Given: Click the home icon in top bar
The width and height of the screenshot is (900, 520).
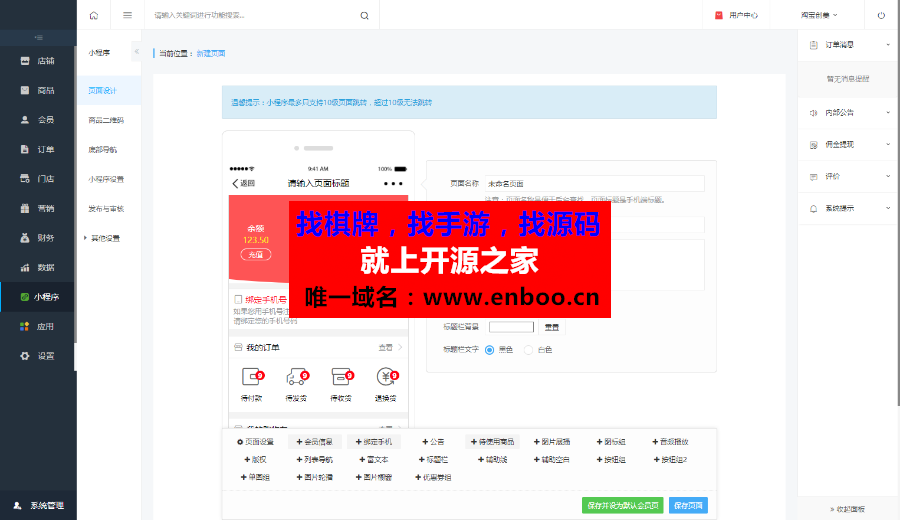Looking at the screenshot, I should [x=94, y=15].
